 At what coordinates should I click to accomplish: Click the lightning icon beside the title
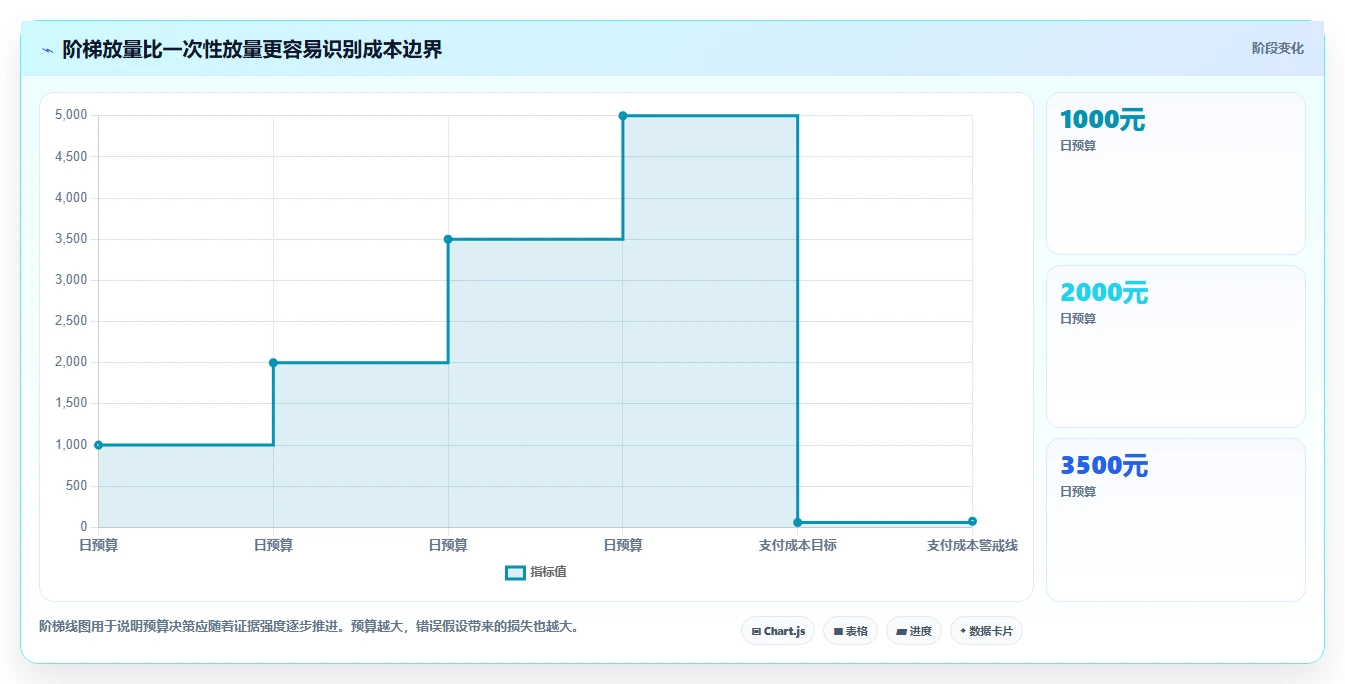click(48, 50)
